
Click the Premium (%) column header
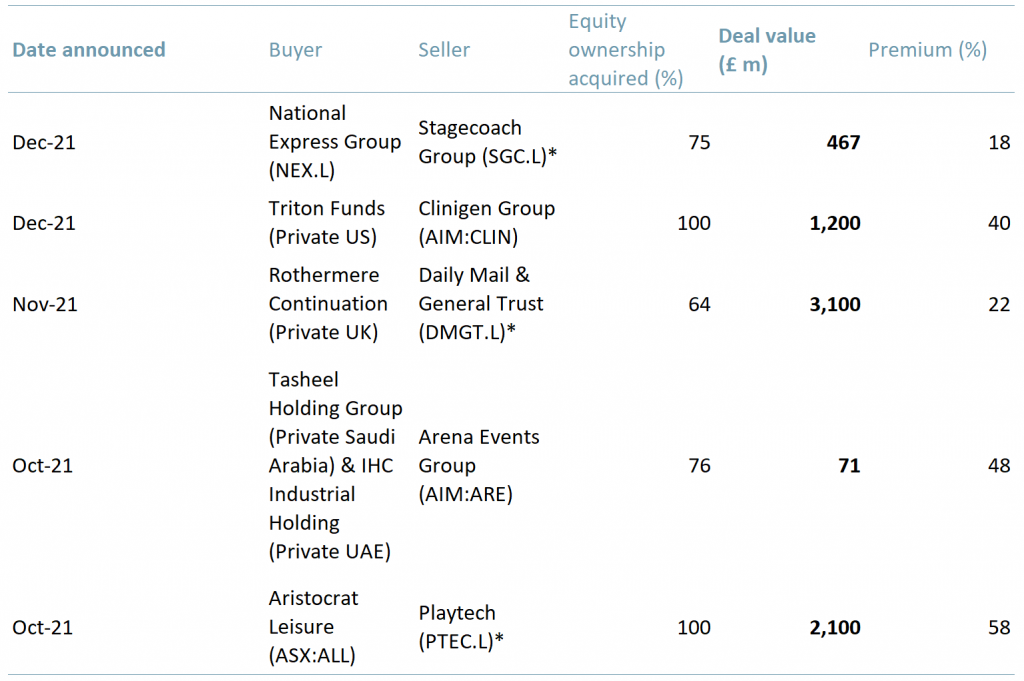pos(926,49)
